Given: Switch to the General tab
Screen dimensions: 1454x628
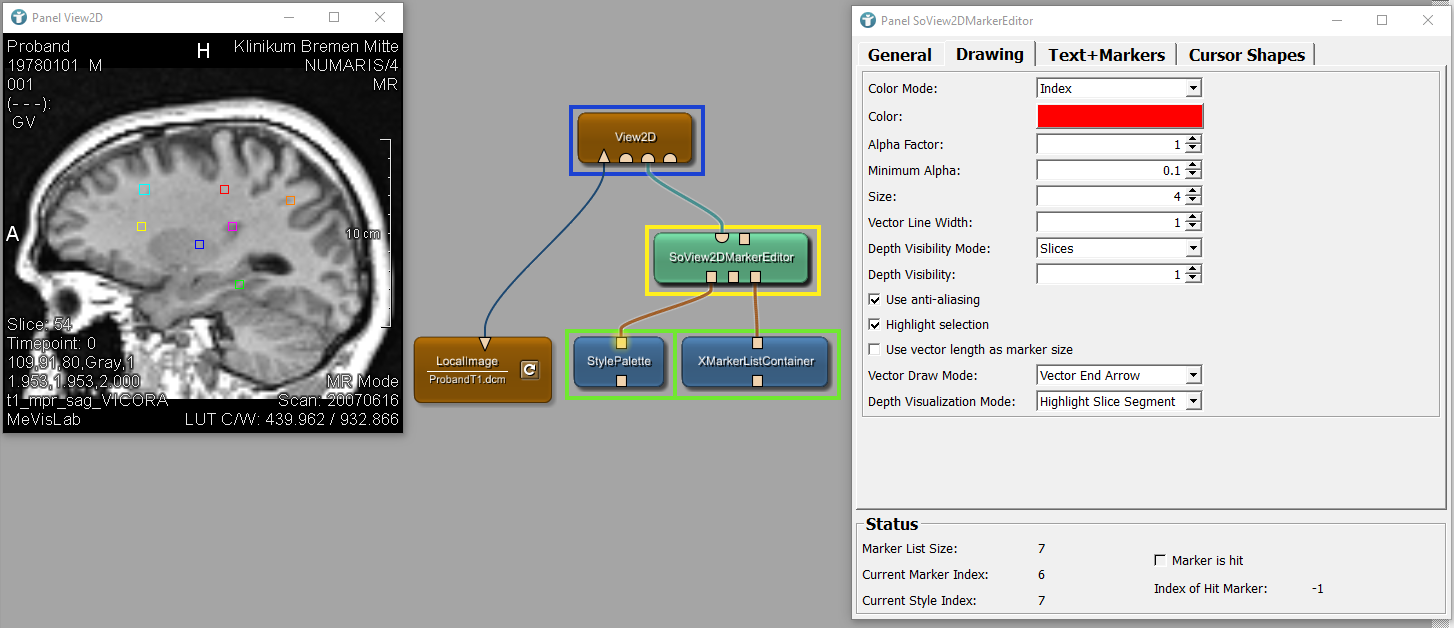Looking at the screenshot, I should coord(899,55).
